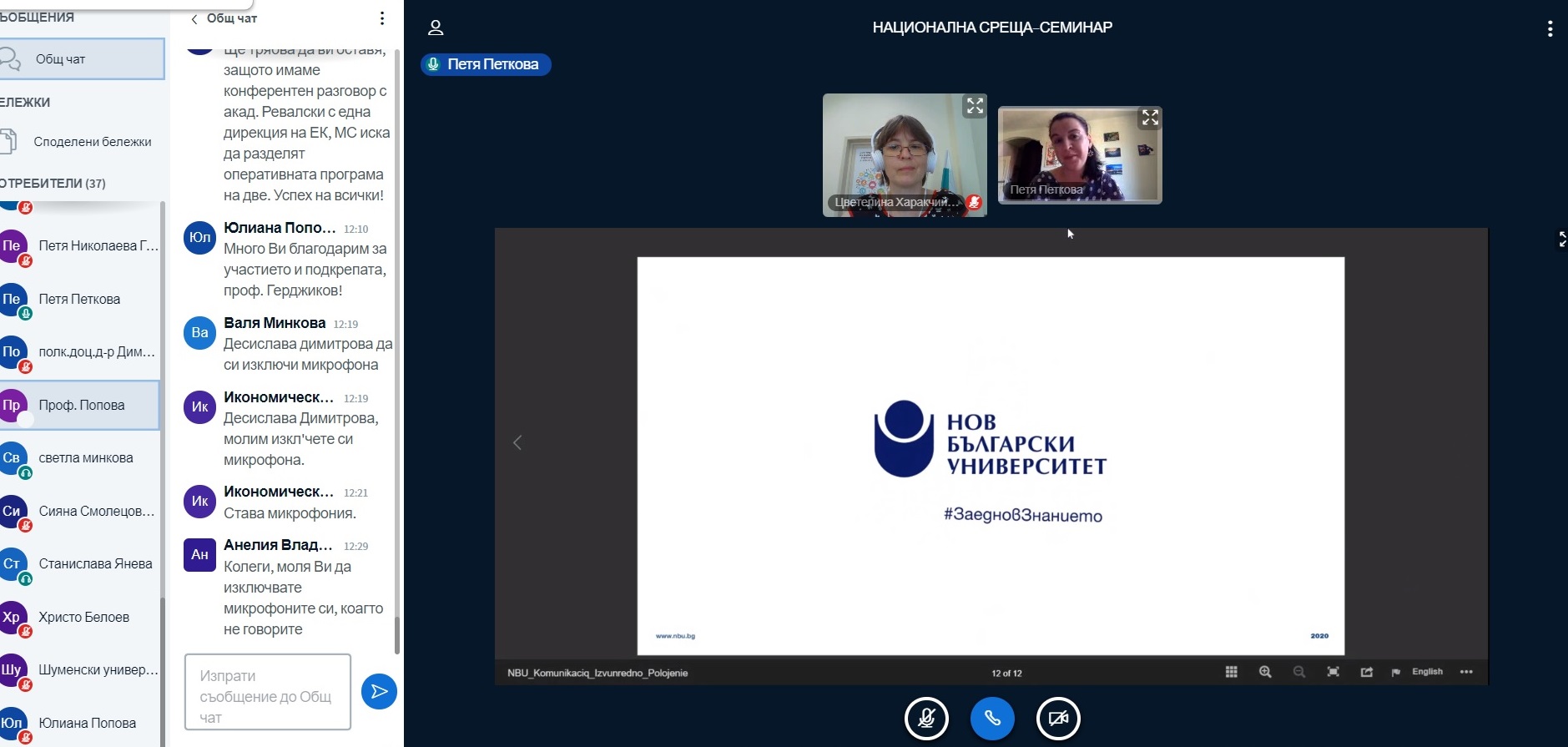This screenshot has width=1568, height=747.
Task: Go back with chat header arrow
Action: tap(194, 19)
